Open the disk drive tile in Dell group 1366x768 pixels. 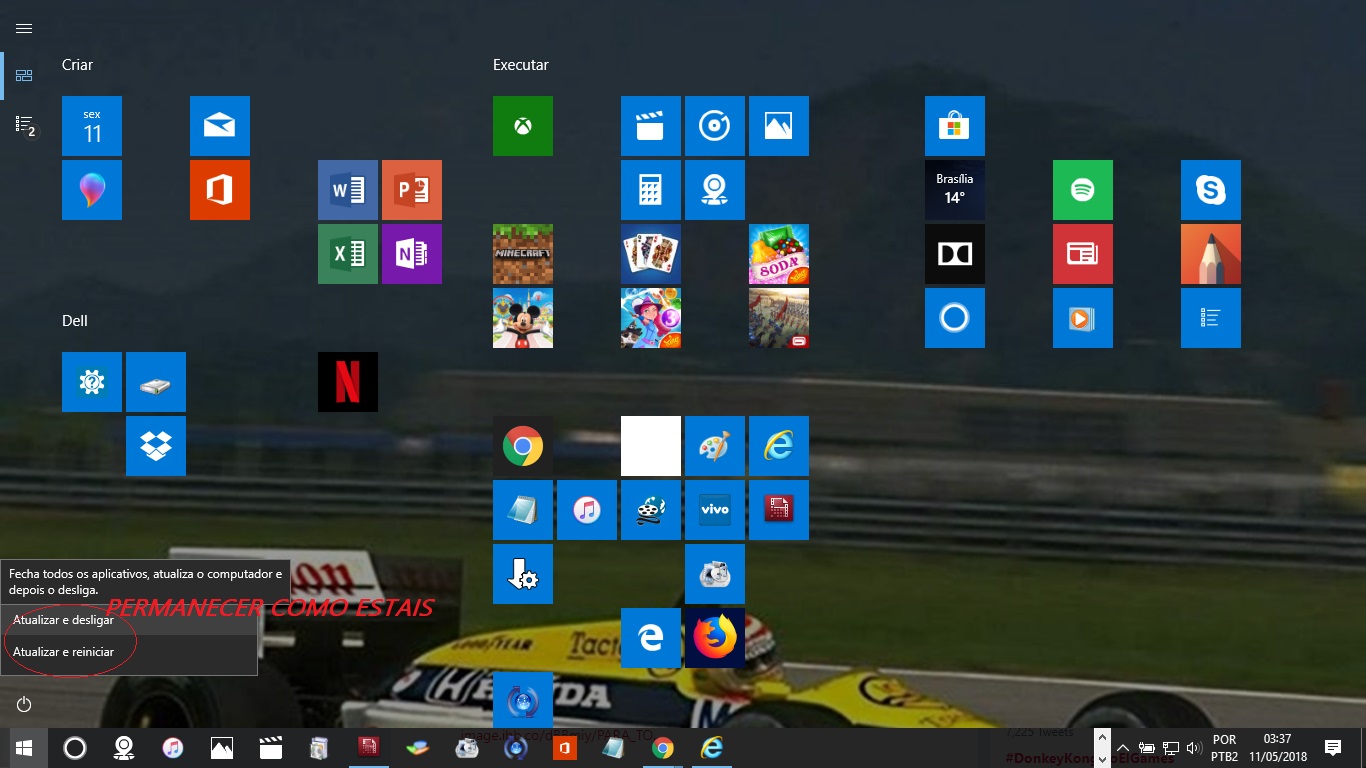(156, 382)
